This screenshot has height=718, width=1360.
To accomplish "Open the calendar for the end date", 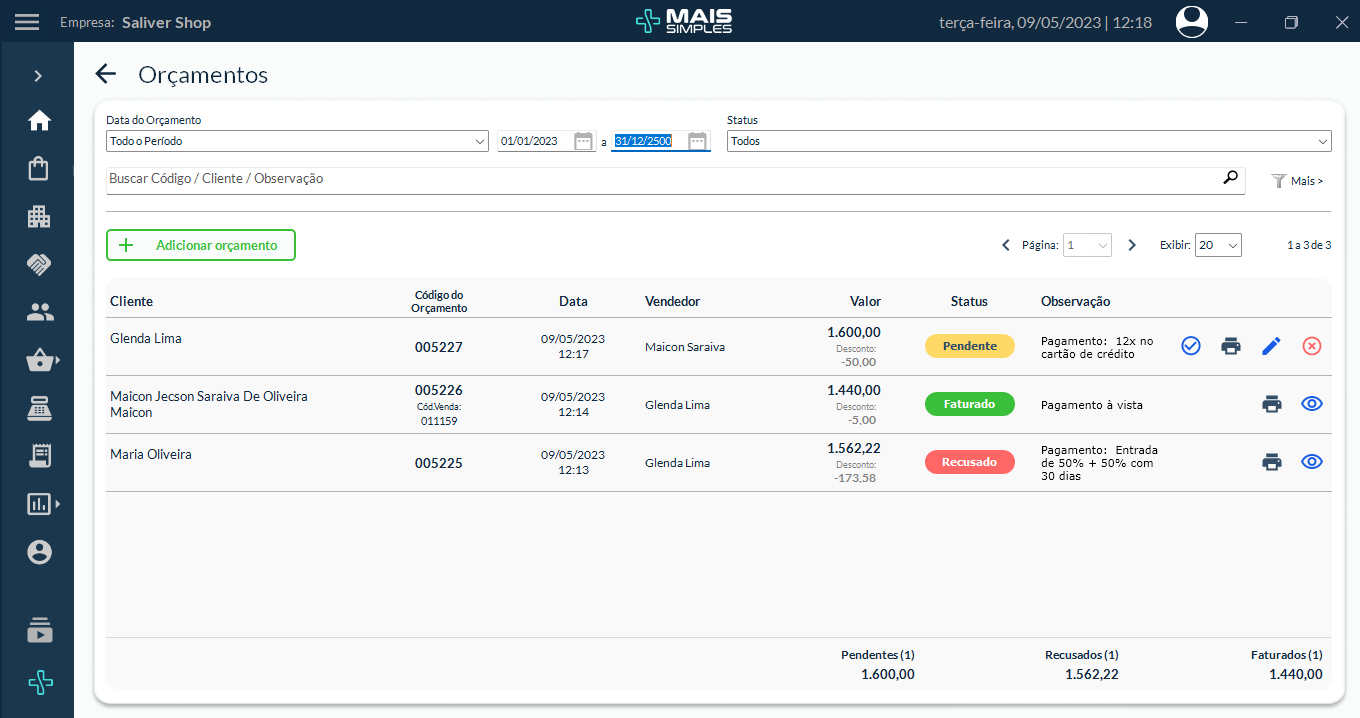I will click(x=698, y=141).
